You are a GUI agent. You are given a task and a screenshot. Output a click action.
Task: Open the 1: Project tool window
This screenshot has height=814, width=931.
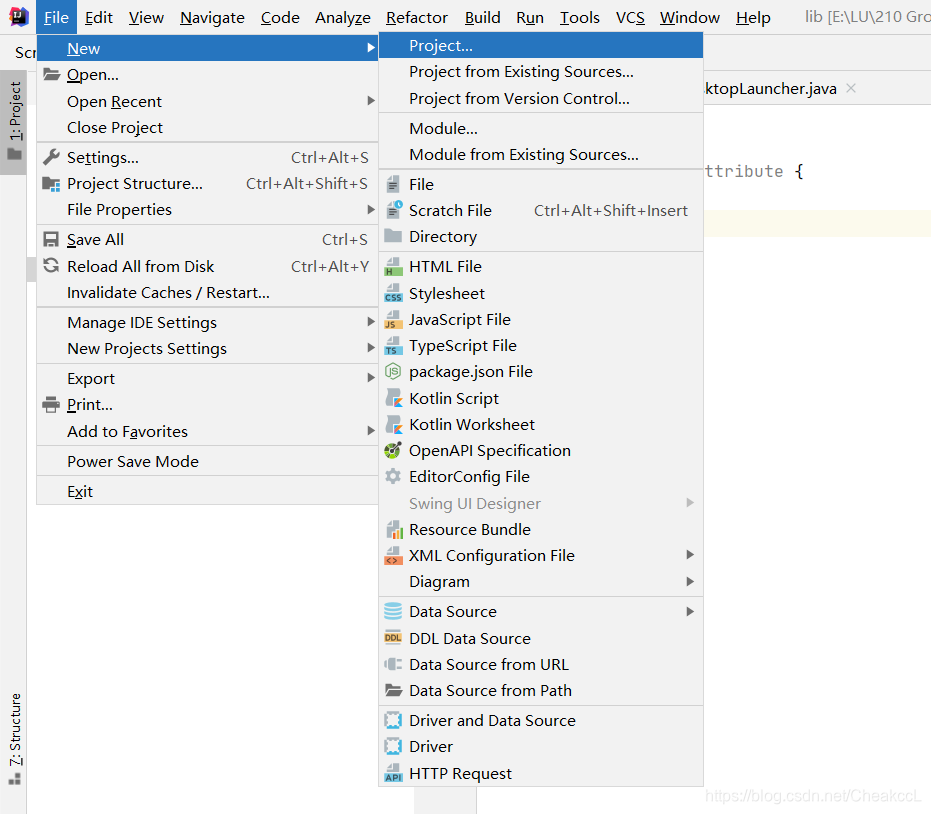(x=14, y=122)
